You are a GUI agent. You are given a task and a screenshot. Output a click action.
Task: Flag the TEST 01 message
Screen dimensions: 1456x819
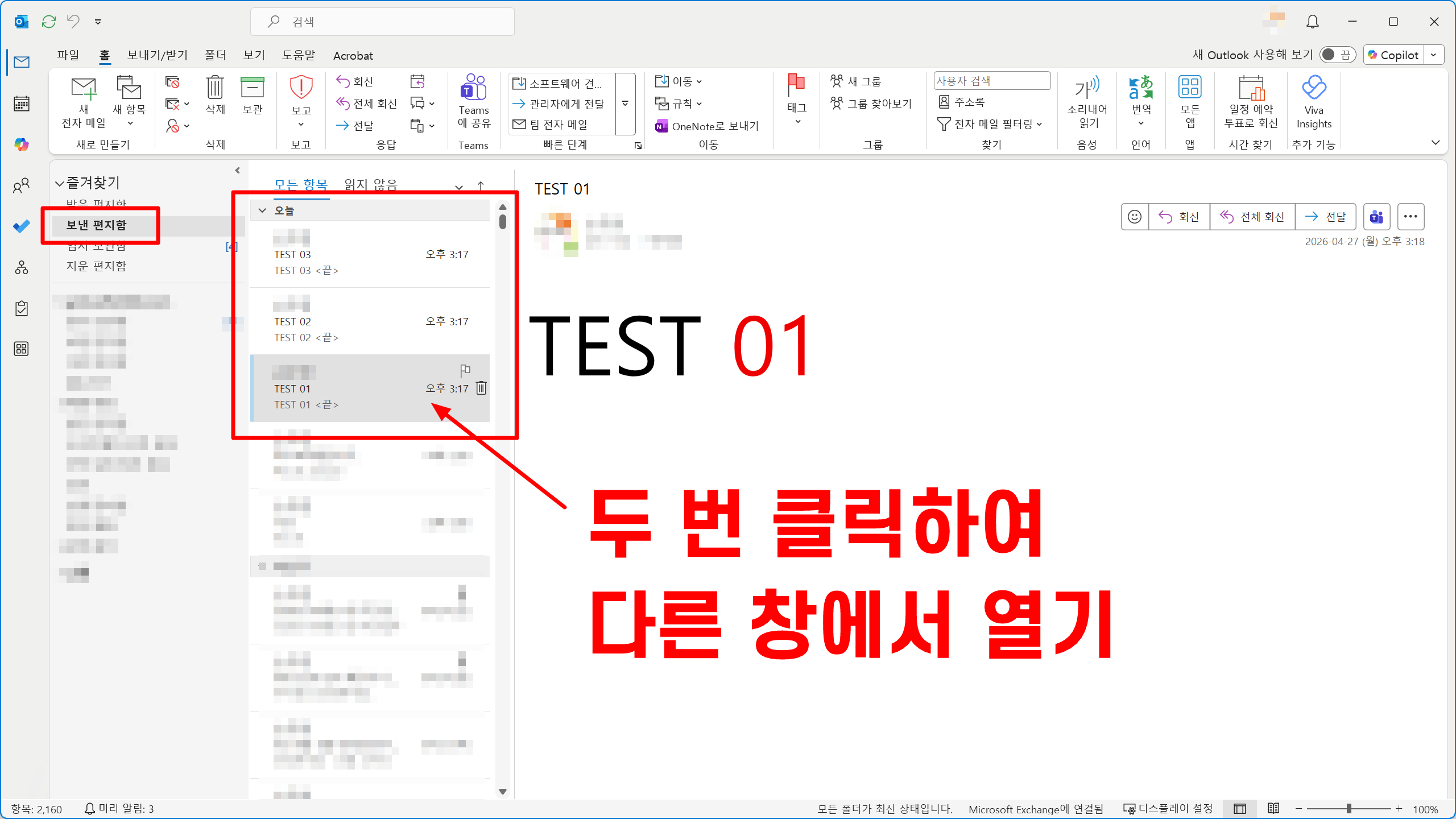[x=465, y=370]
